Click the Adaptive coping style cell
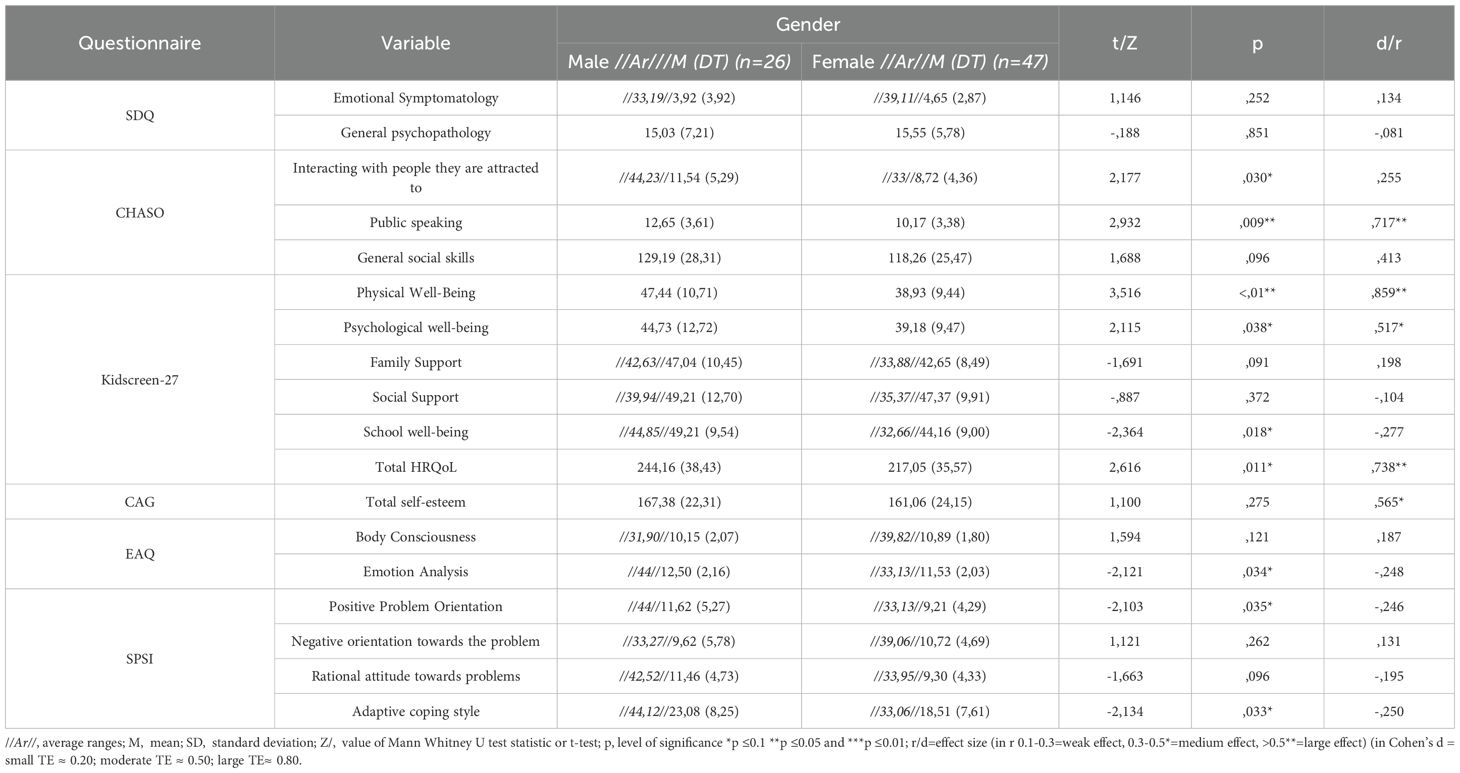This screenshot has height=773, width=1460. tap(415, 711)
